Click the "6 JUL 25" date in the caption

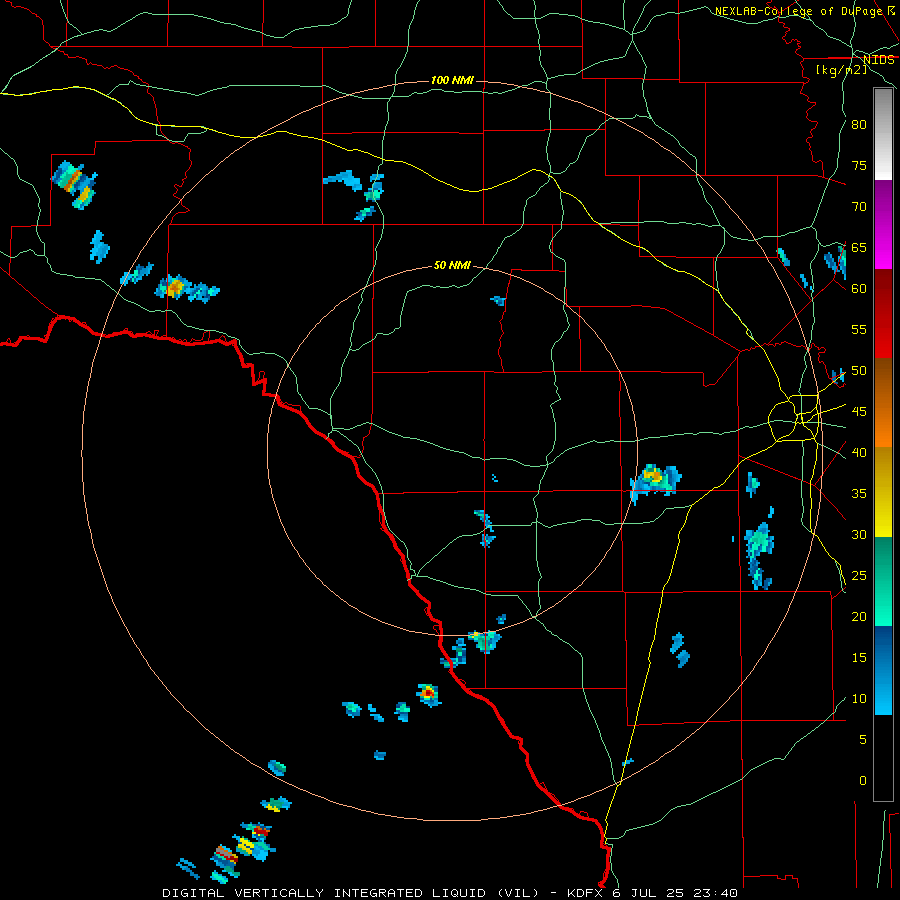[x=650, y=893]
